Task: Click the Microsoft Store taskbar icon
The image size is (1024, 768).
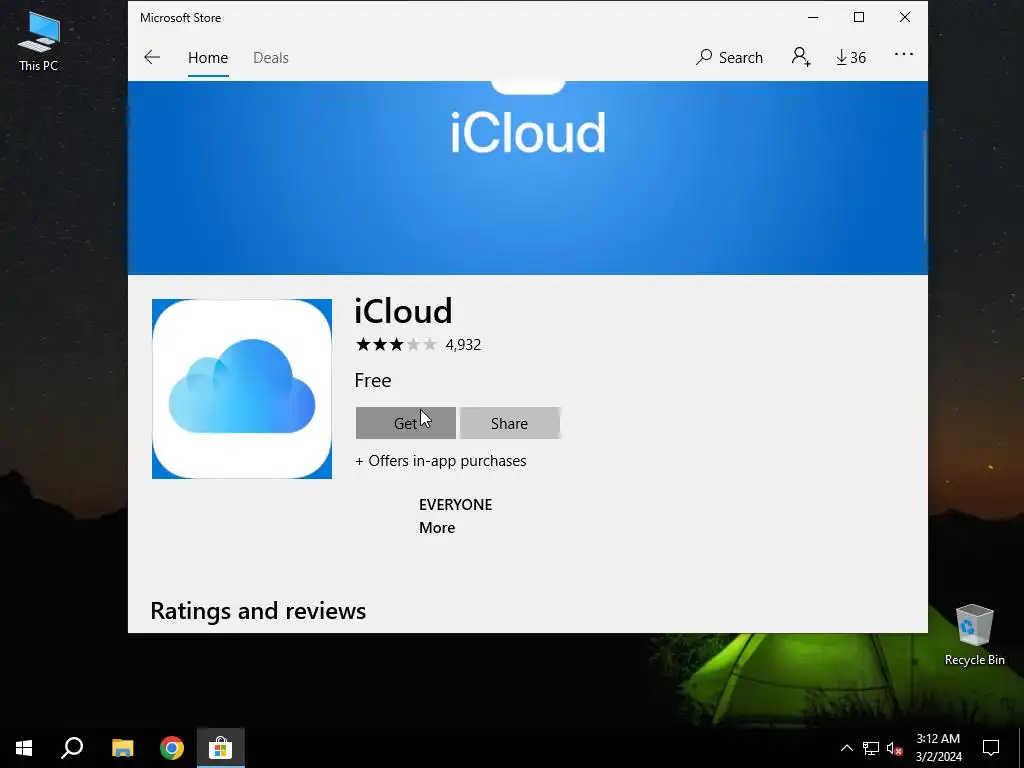Action: [x=221, y=748]
